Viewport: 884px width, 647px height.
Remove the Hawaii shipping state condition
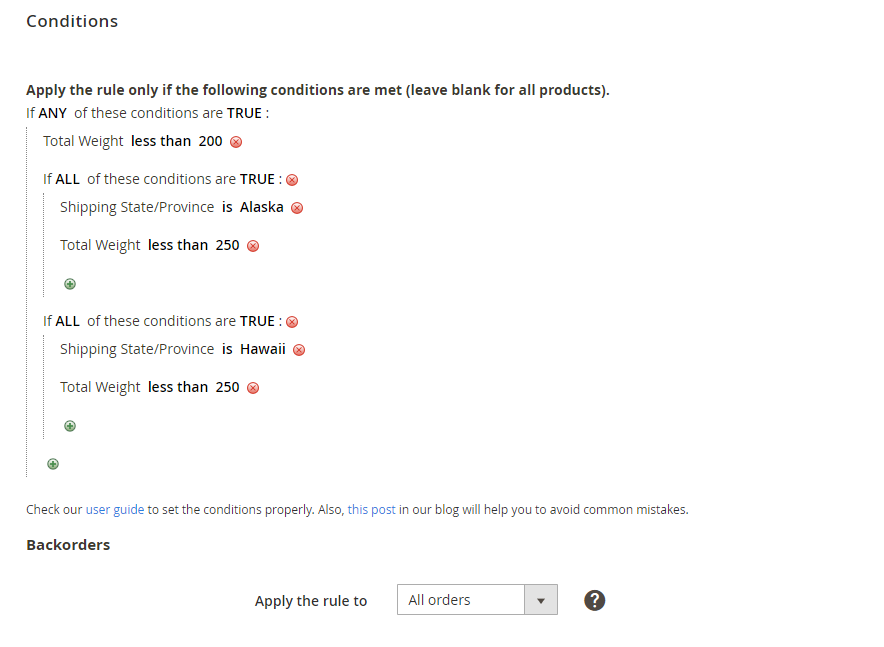299,350
